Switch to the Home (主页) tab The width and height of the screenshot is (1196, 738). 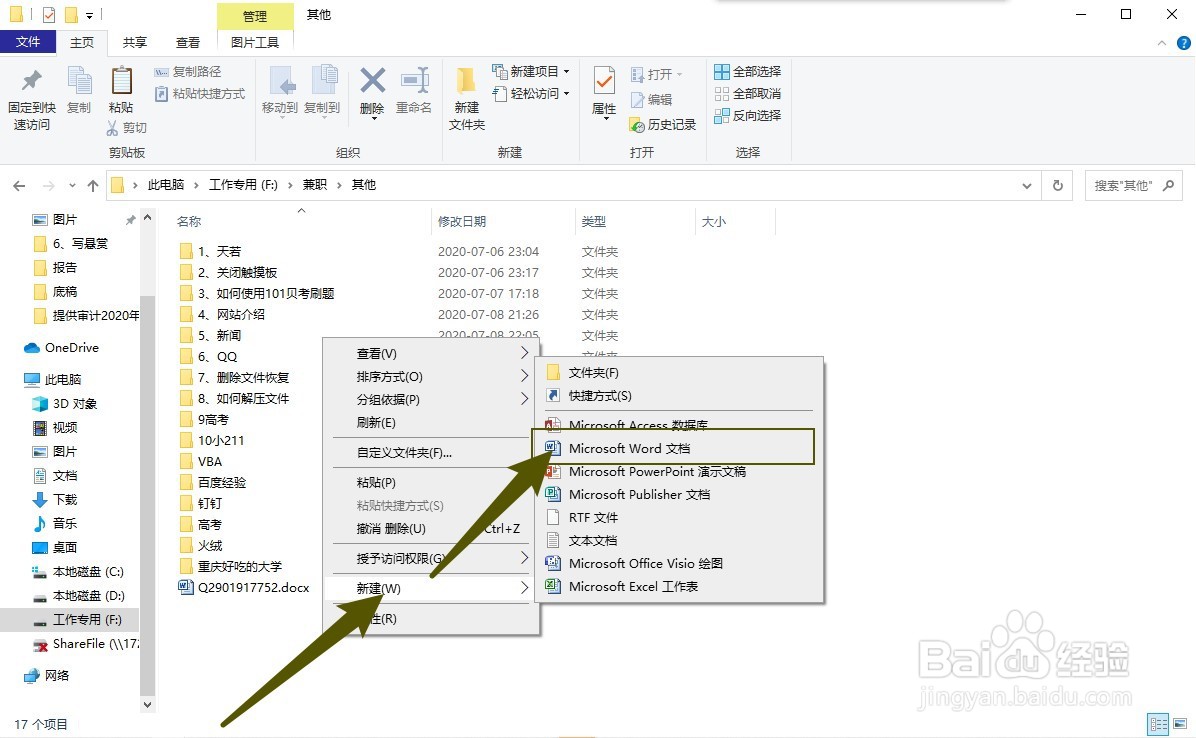pyautogui.click(x=82, y=43)
